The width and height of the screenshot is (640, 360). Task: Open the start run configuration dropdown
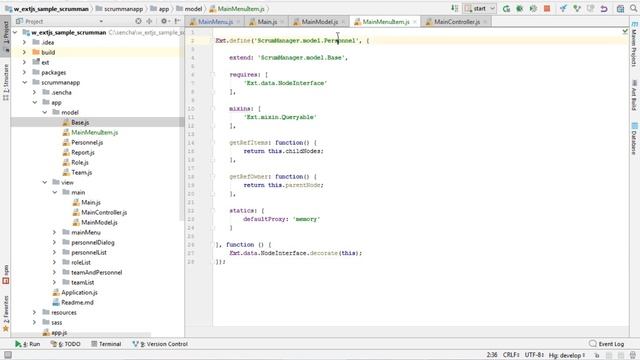480,9
